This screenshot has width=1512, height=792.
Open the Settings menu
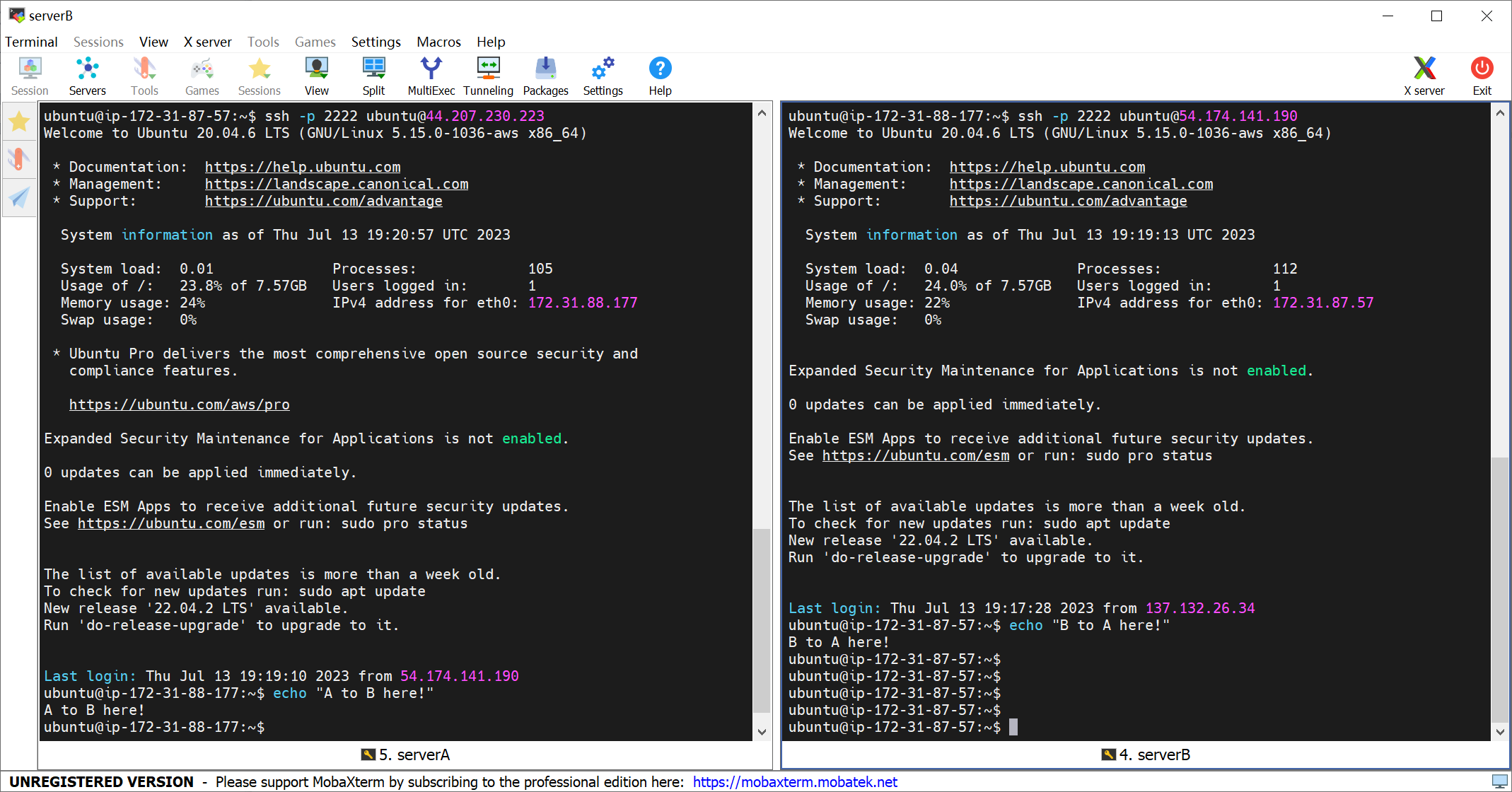376,42
